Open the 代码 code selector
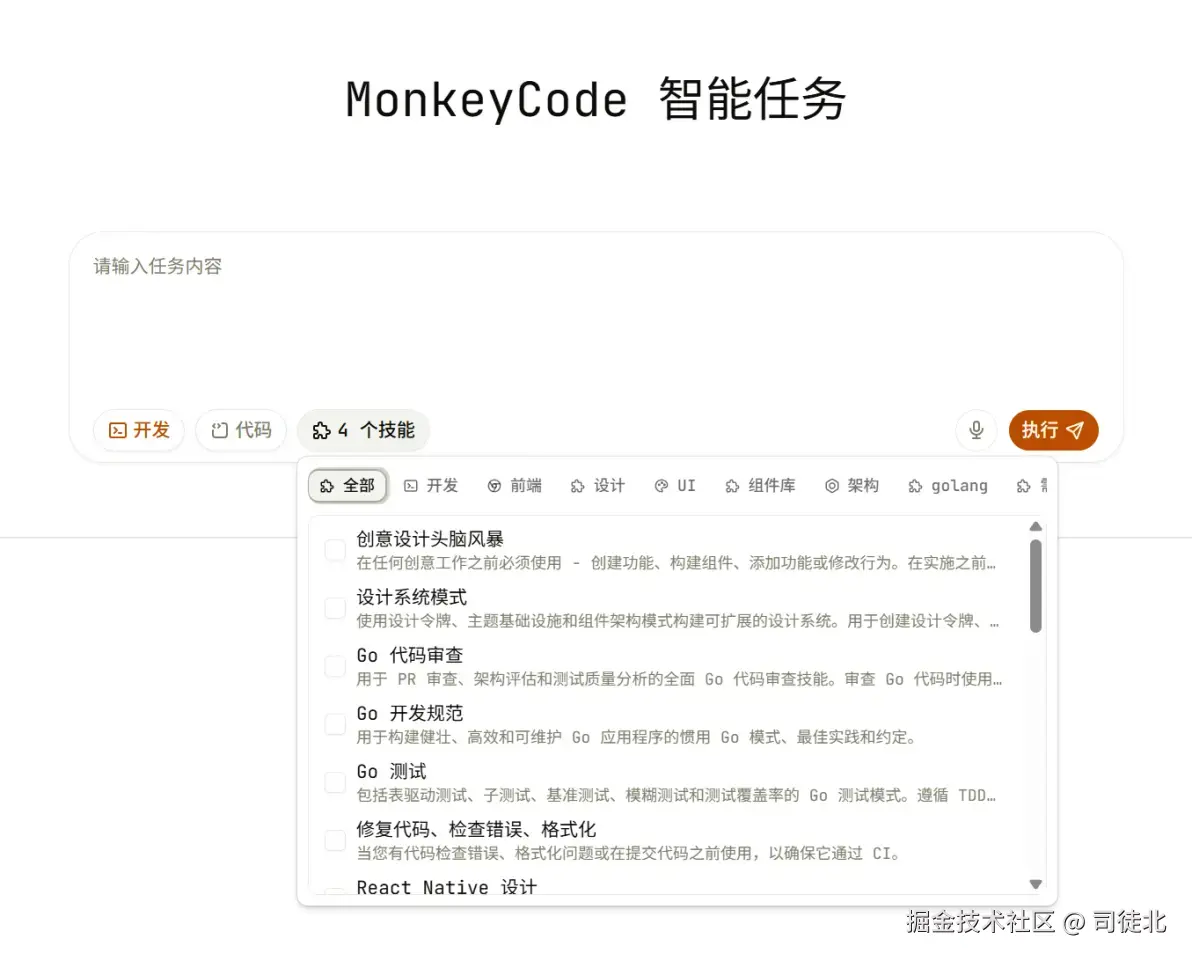Screen dimensions: 1192x961 tap(241, 430)
